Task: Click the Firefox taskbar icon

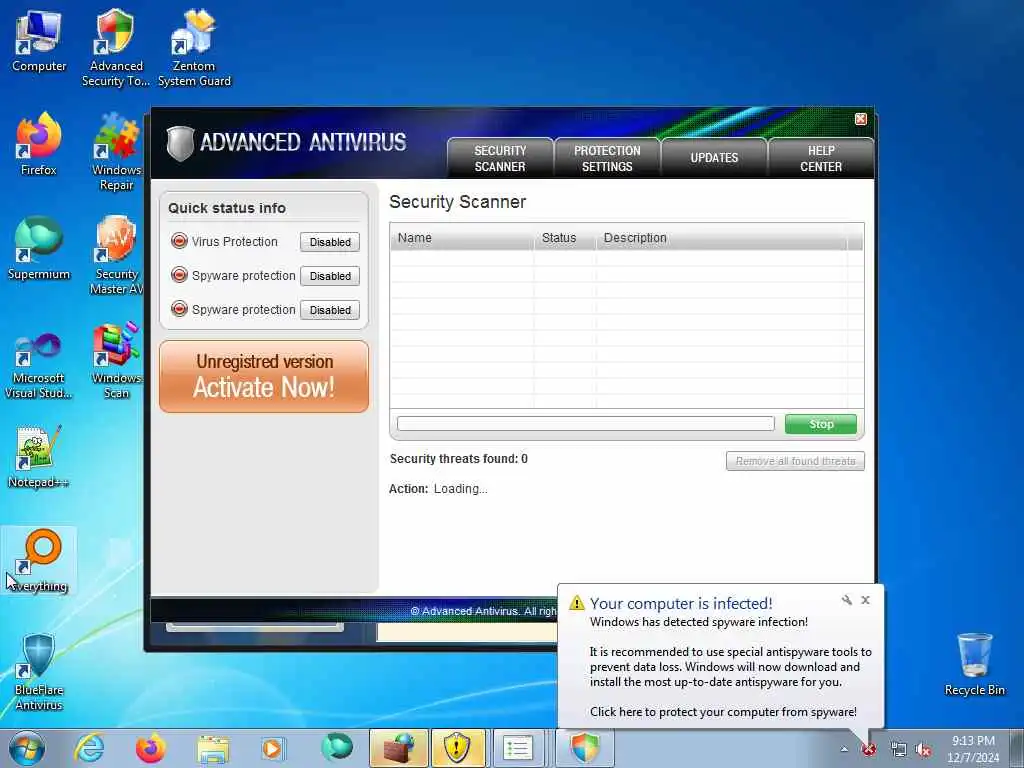Action: tap(150, 748)
